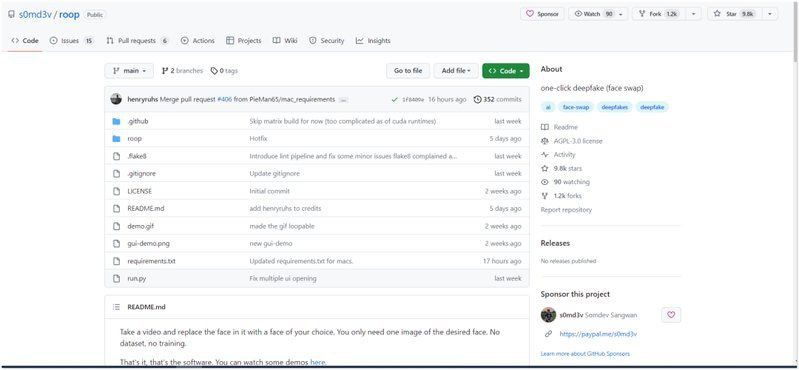Screen dimensions: 799x370
Task: View the 9.8k stars link
Action: pos(562,168)
